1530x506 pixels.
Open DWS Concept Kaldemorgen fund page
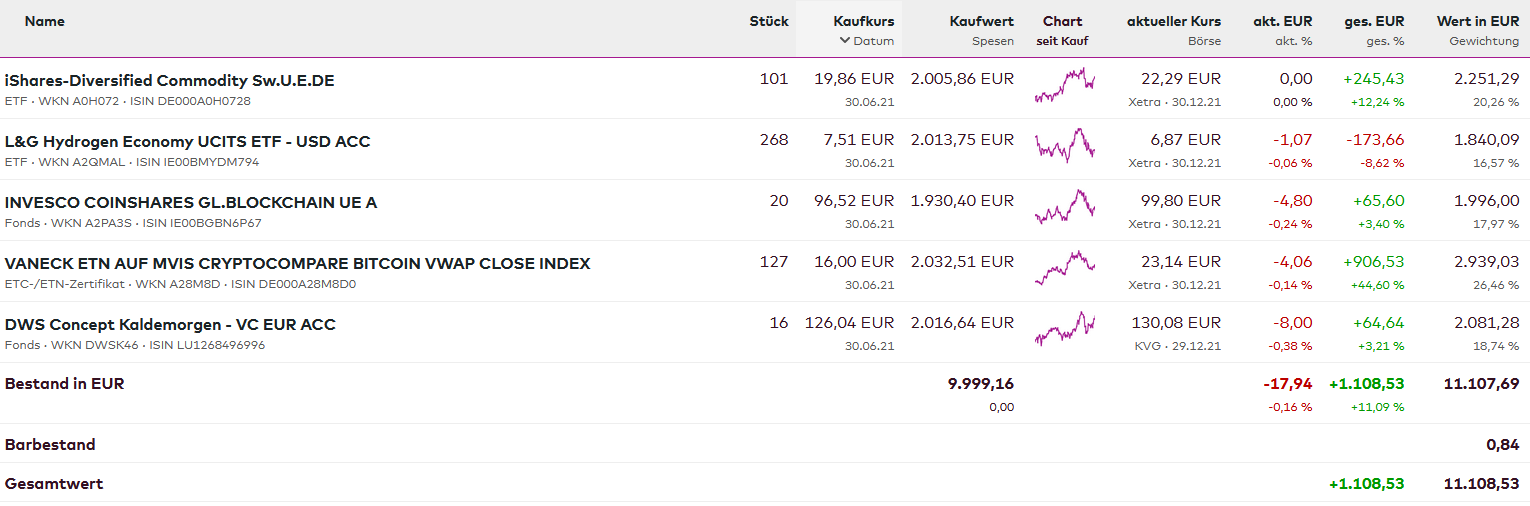click(170, 324)
